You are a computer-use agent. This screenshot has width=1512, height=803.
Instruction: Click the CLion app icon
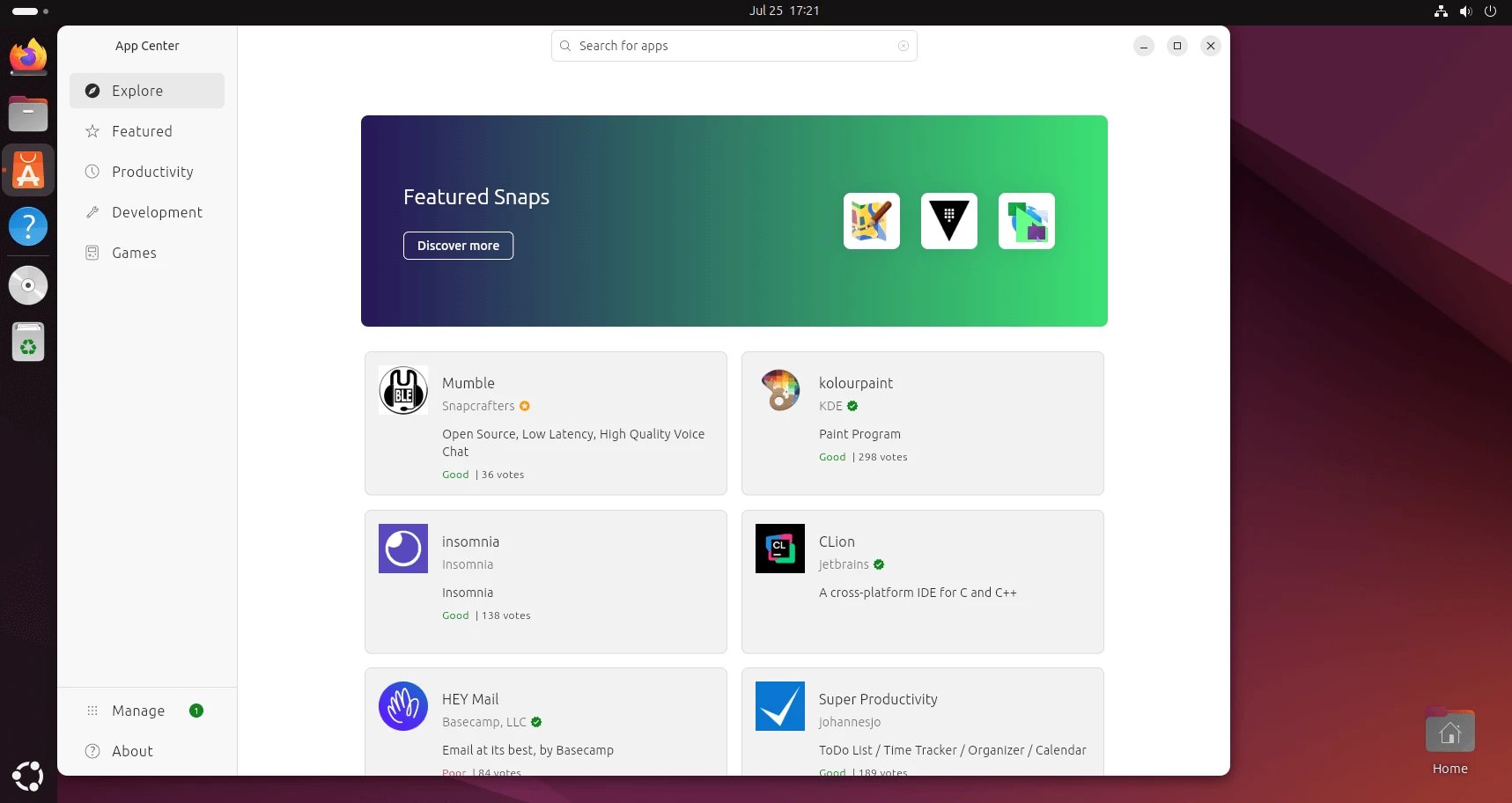(x=780, y=549)
